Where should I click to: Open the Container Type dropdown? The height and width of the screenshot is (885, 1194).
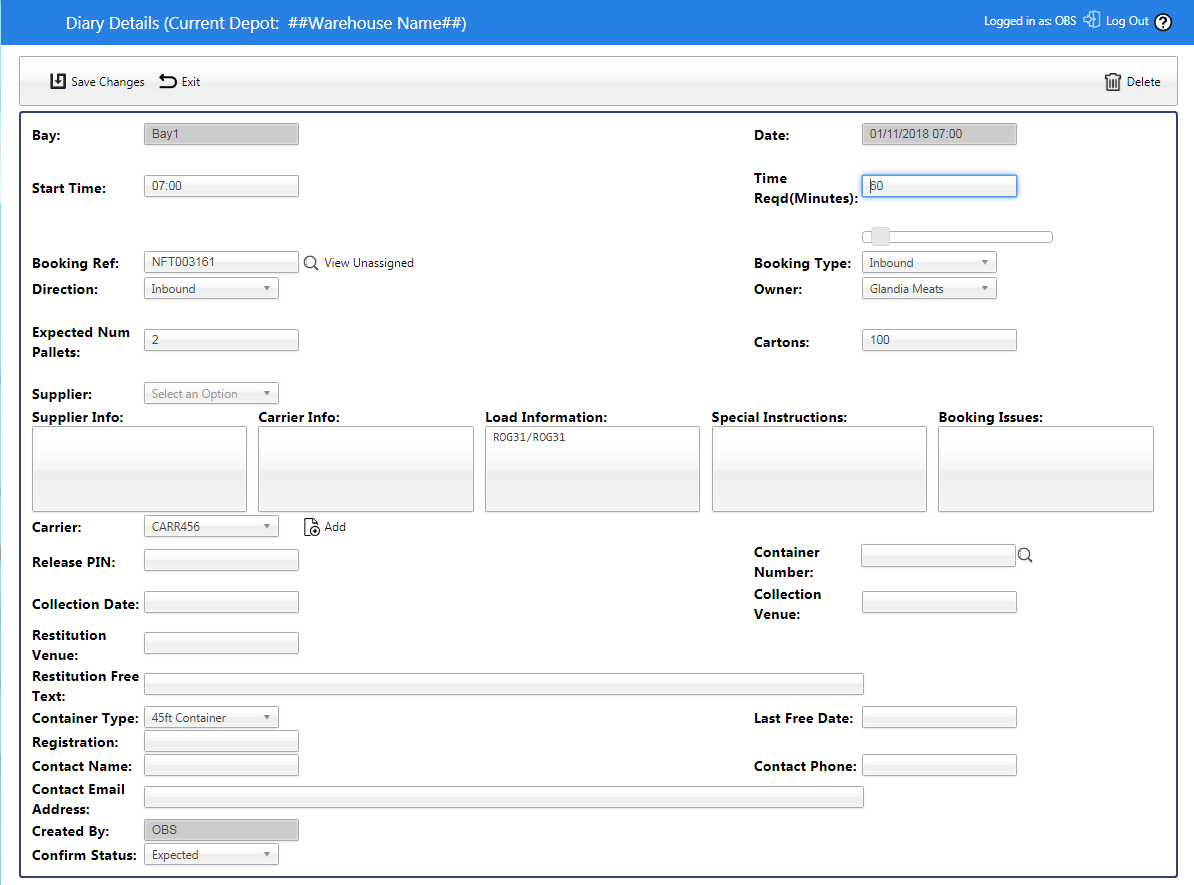click(211, 717)
